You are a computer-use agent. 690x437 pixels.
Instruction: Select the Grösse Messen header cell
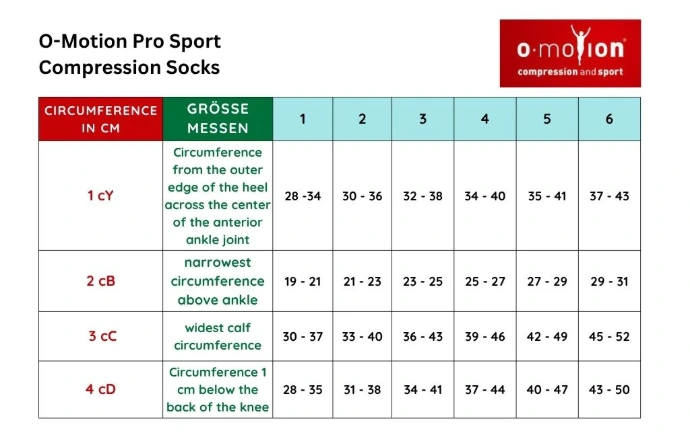(x=218, y=119)
